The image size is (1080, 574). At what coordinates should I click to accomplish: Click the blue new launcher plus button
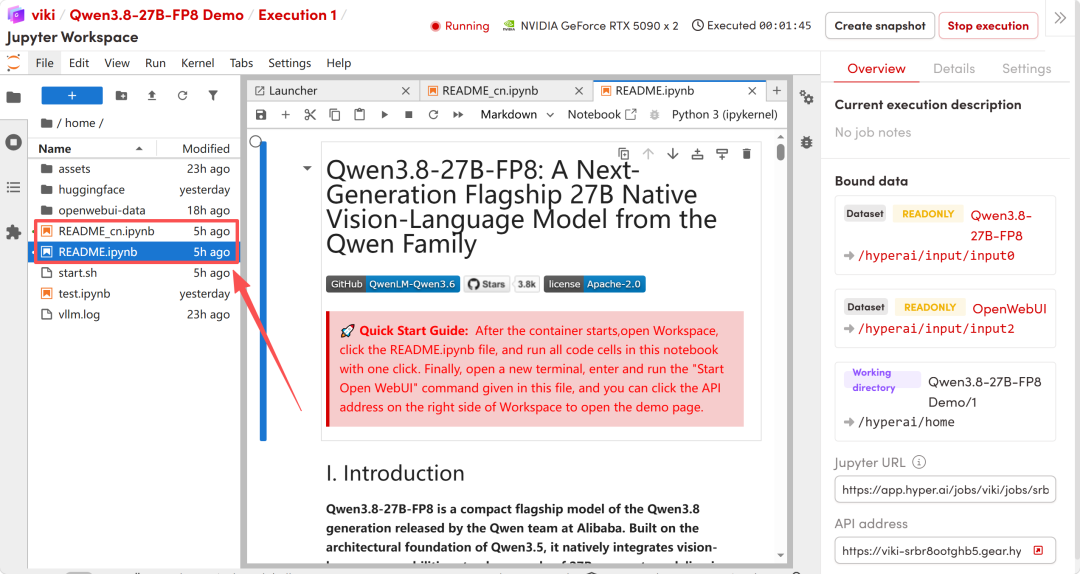(72, 95)
